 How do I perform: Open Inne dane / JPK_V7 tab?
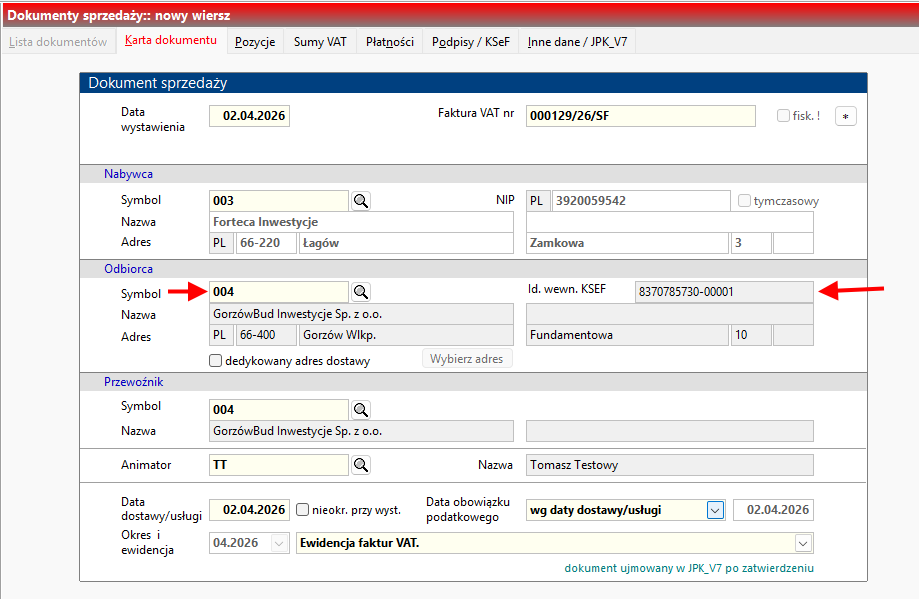577,42
